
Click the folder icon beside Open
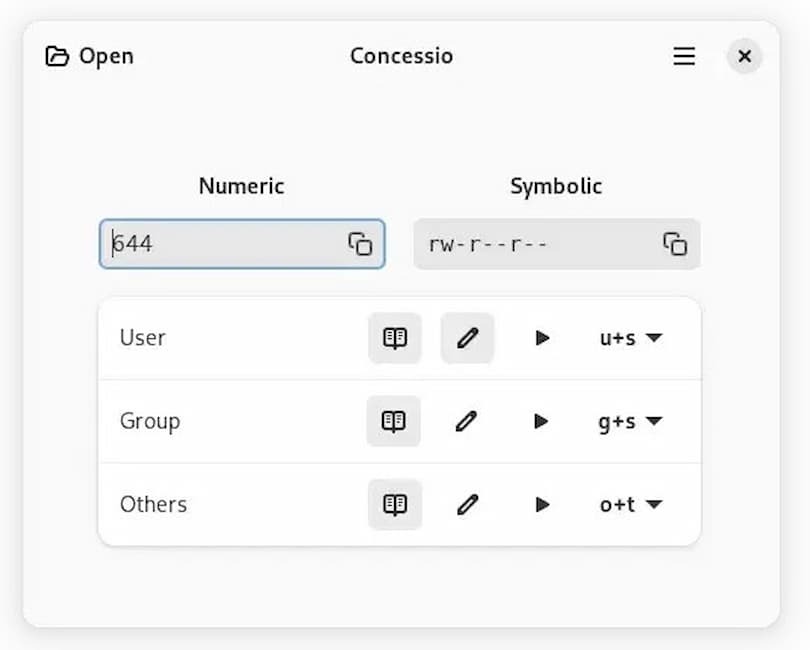pos(57,56)
